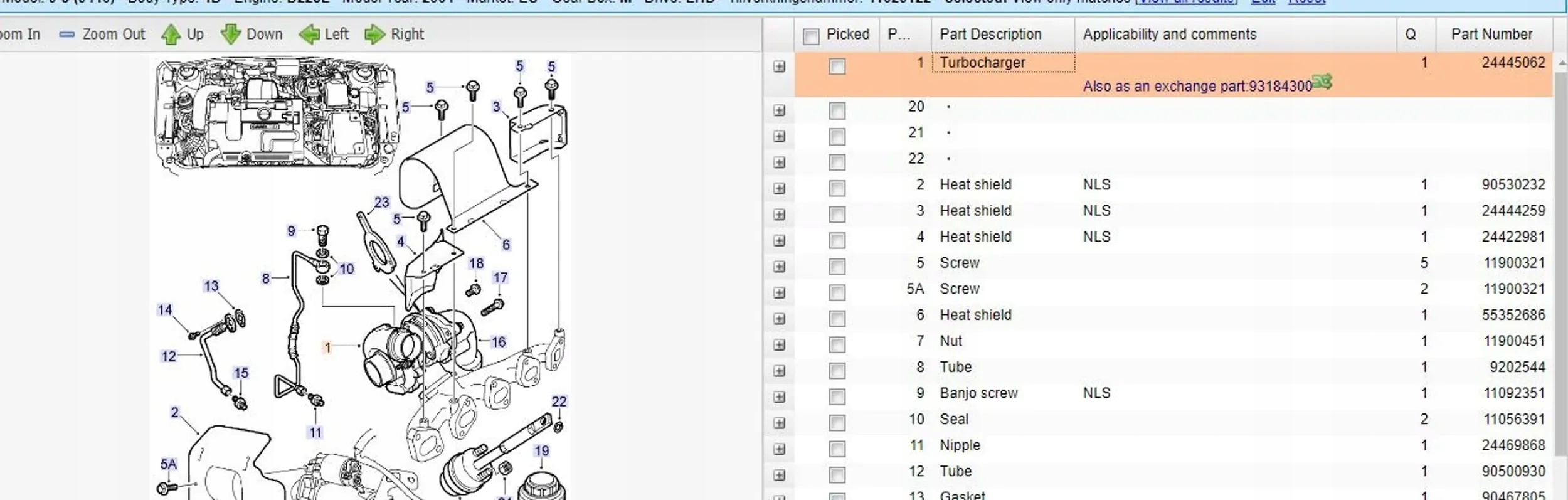1568x500 pixels.
Task: Move diagram Left using the arrow icon
Action: click(309, 35)
